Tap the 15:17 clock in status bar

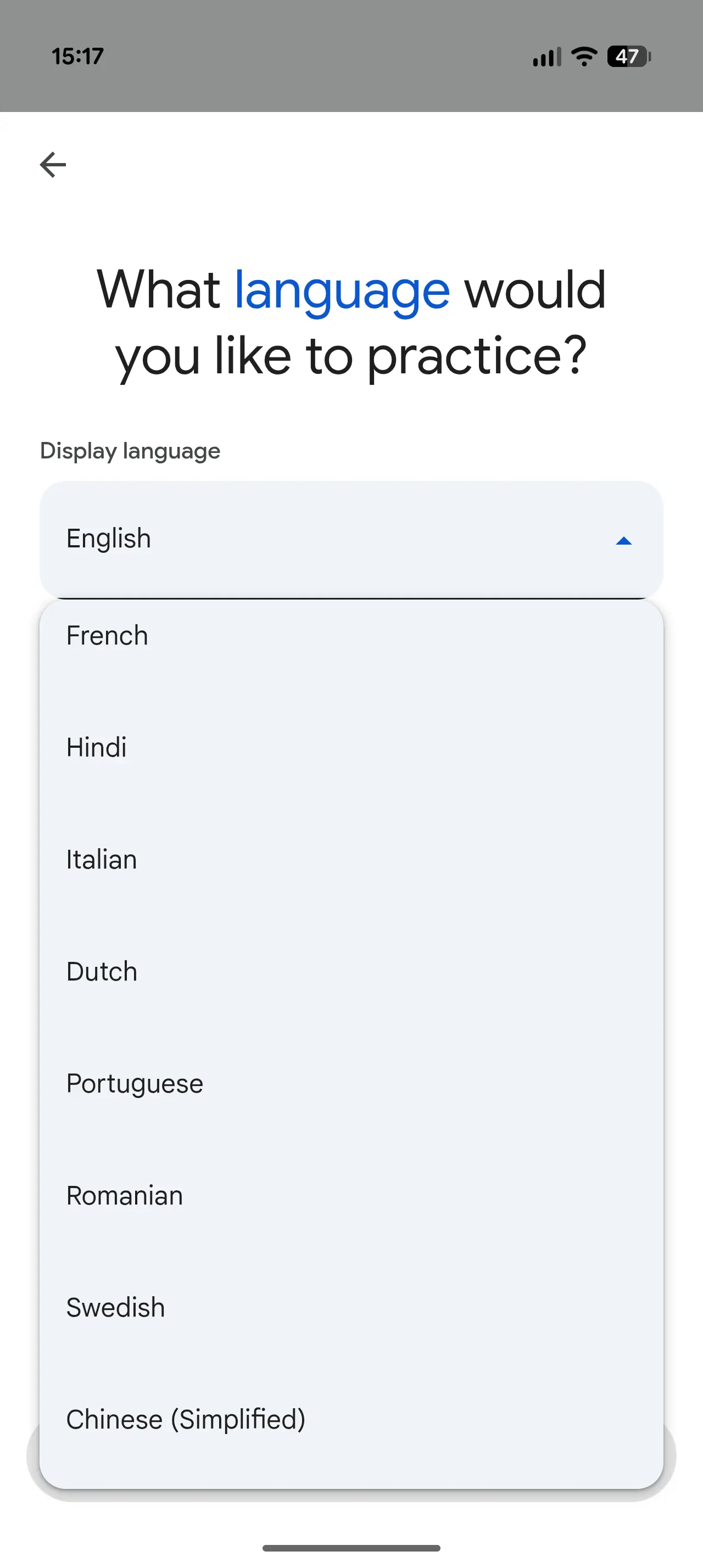click(77, 57)
